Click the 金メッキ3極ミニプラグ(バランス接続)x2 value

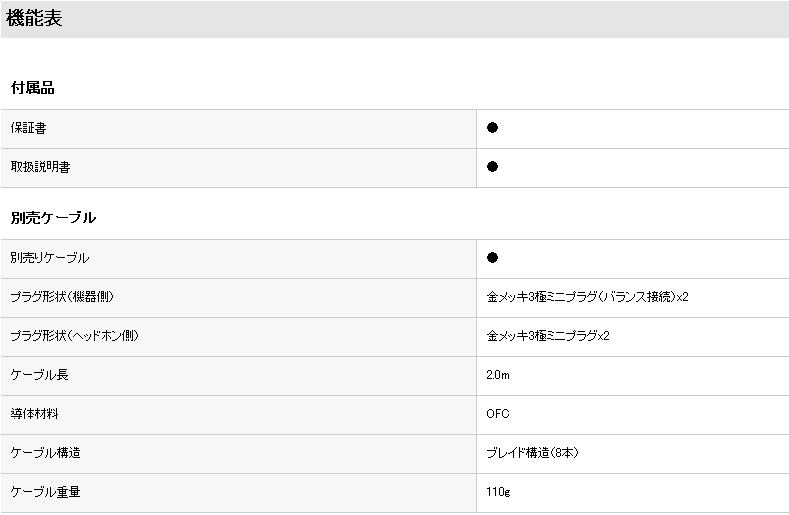(587, 297)
